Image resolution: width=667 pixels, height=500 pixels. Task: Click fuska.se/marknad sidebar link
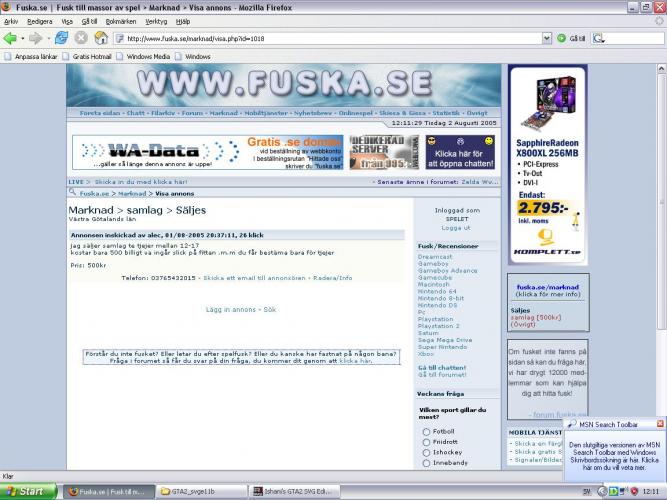(548, 287)
